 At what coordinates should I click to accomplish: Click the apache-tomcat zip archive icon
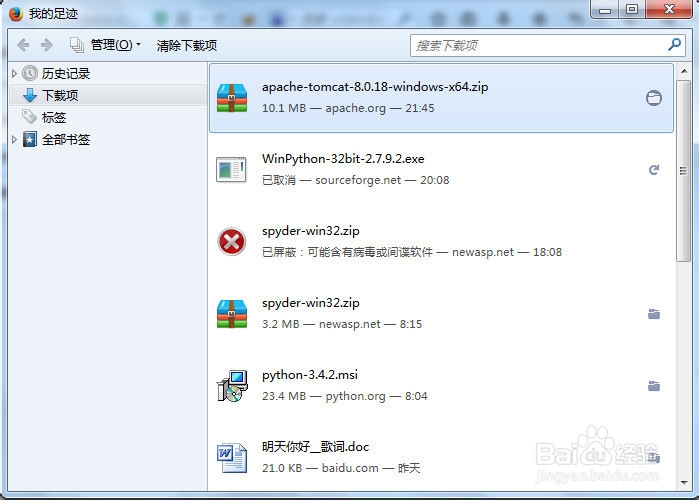click(232, 98)
